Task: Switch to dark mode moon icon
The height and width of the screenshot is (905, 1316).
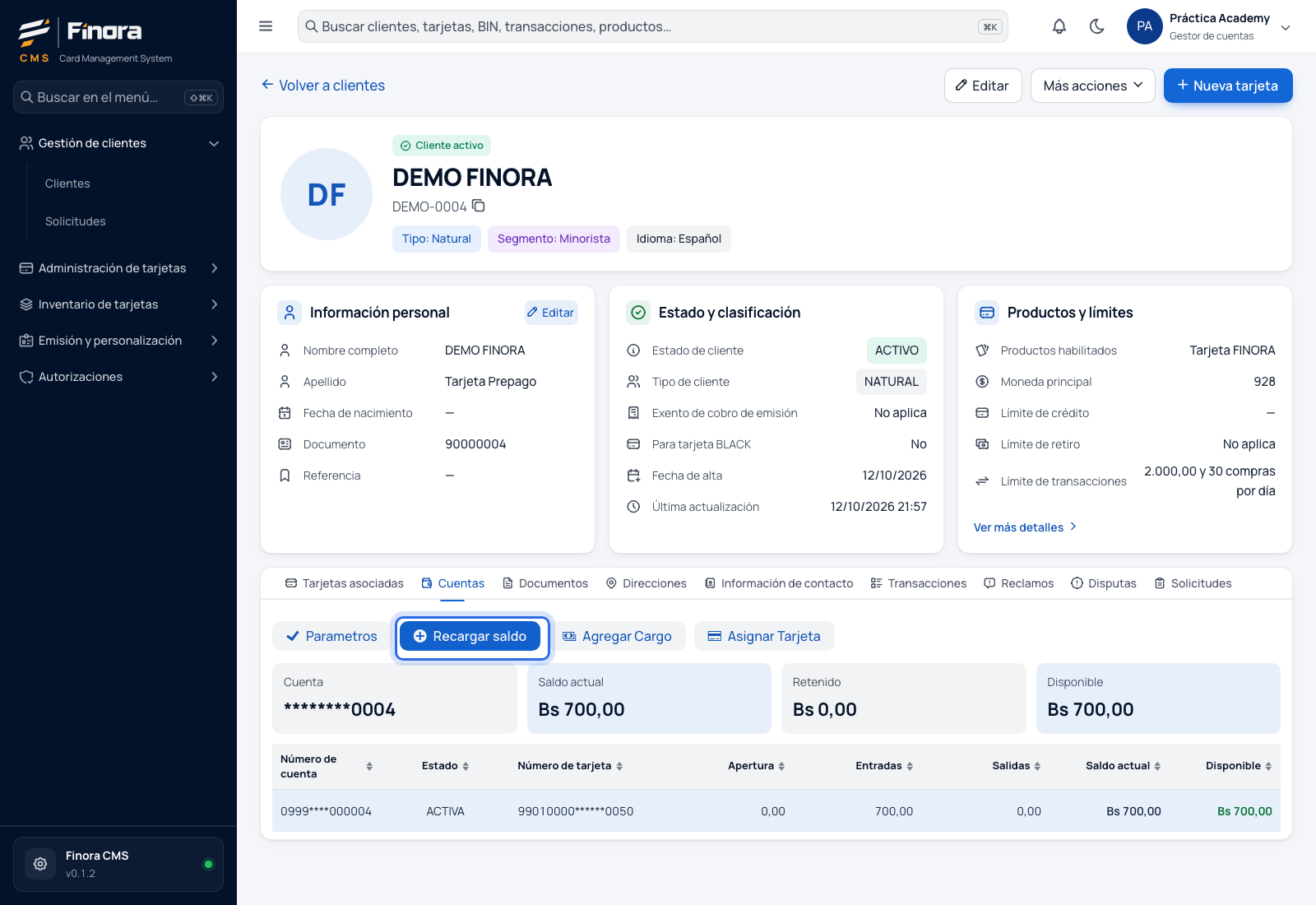Action: click(1096, 26)
